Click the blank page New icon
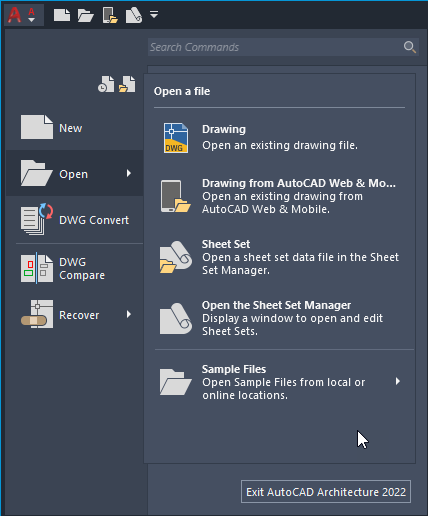 [x=37, y=127]
